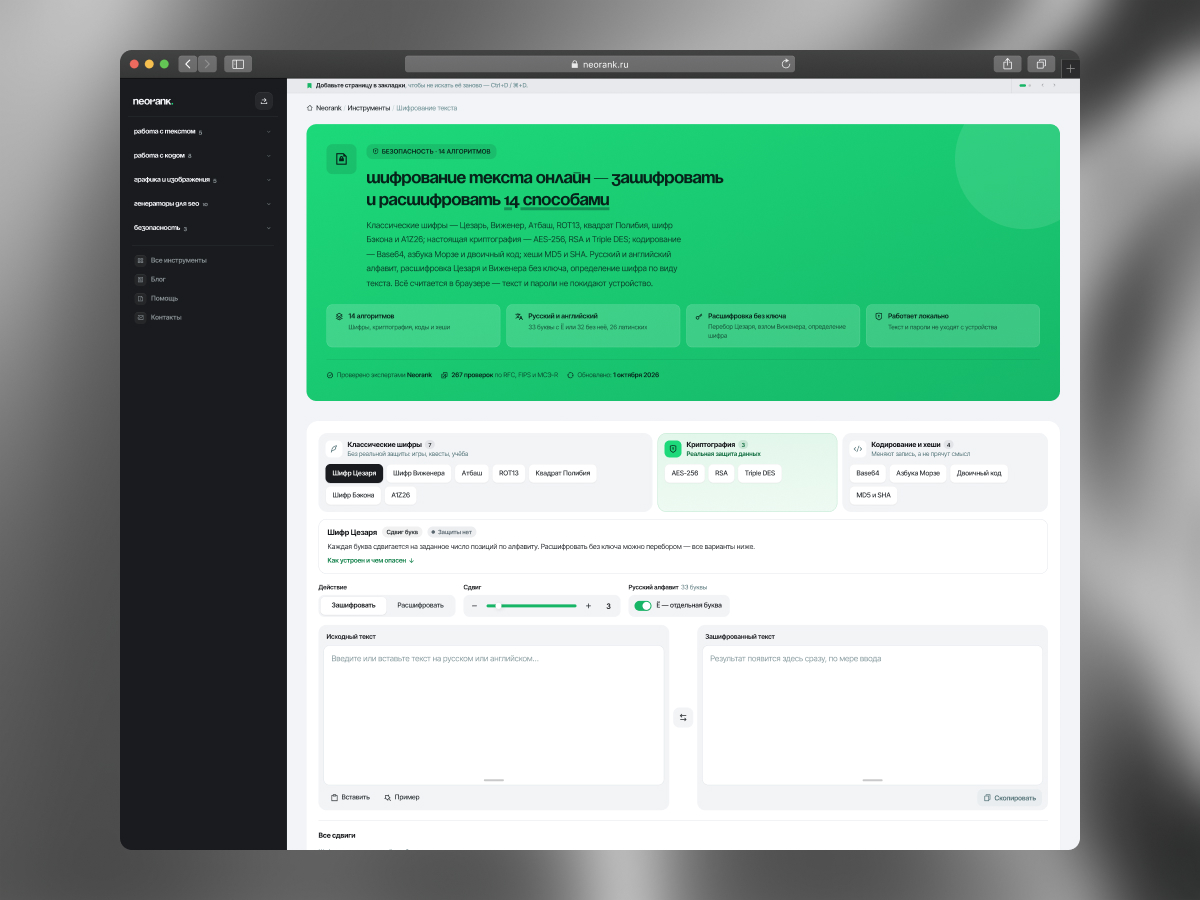Viewport: 1200px width, 900px height.
Task: Select the Квадрат Полибия cipher
Action: [563, 473]
